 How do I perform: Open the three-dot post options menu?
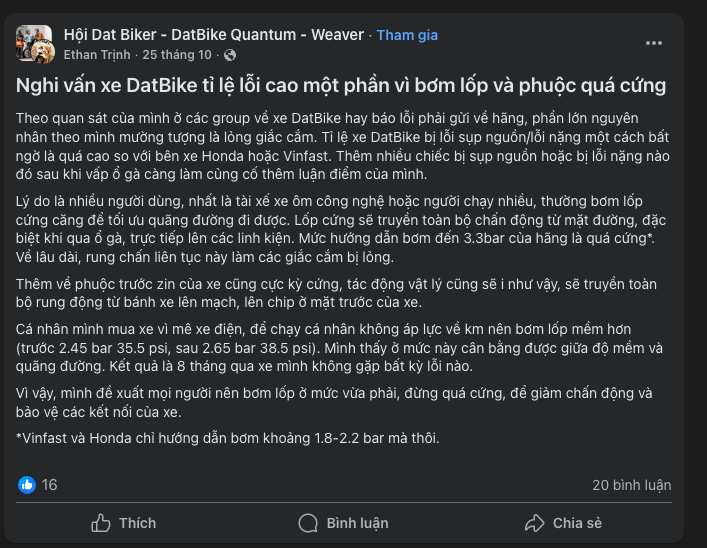[654, 43]
